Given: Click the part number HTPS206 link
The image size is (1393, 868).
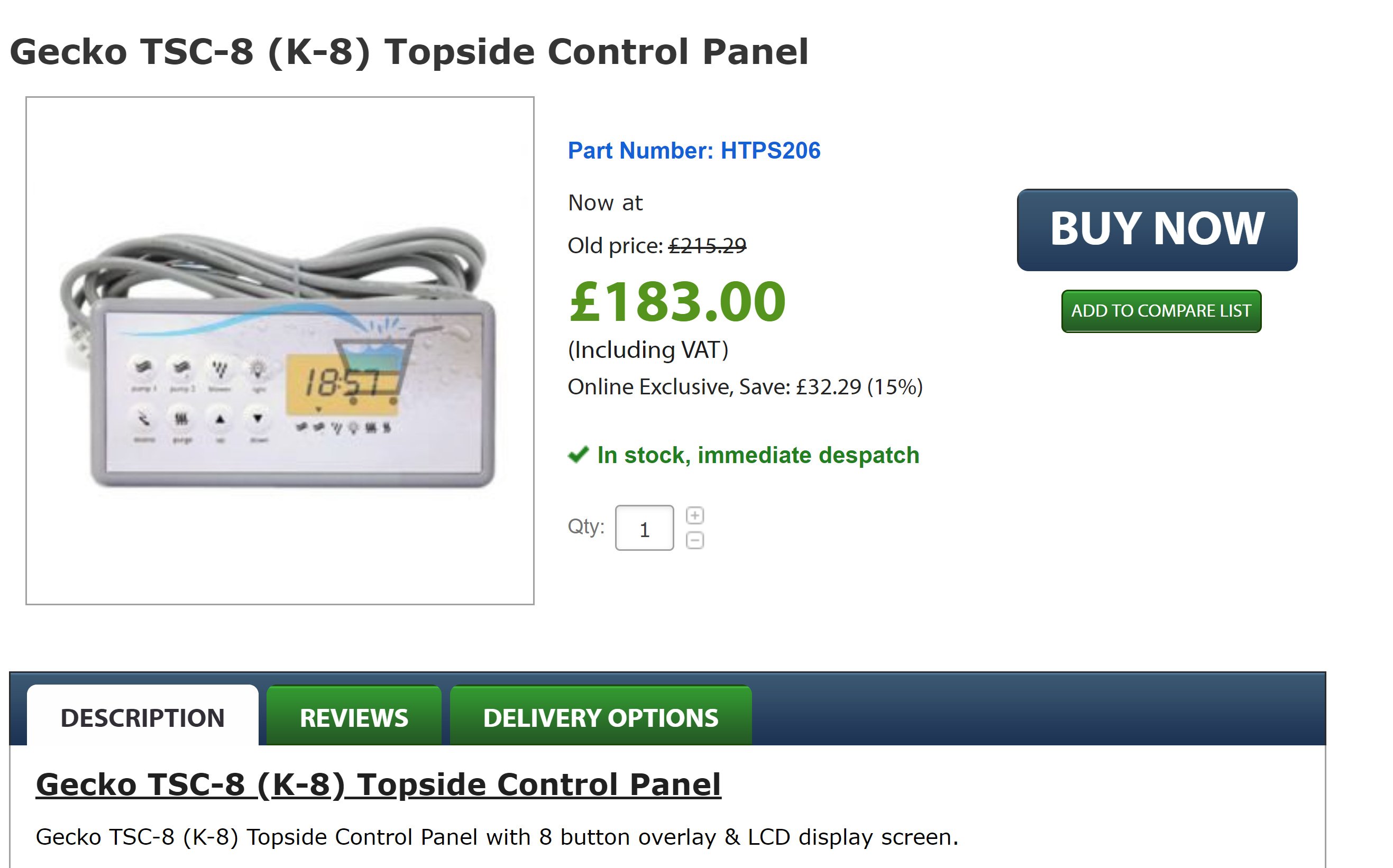Looking at the screenshot, I should point(693,151).
